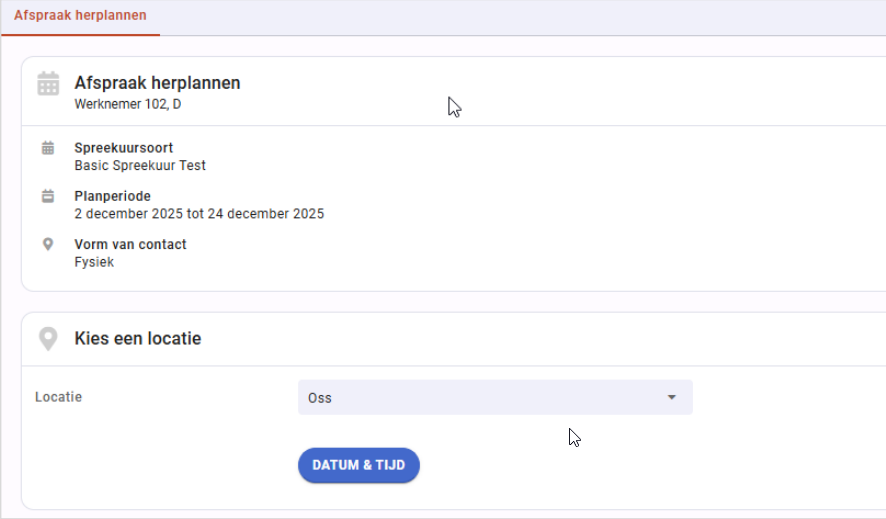Click the Vorm van contact label
This screenshot has height=519, width=886.
click(x=130, y=244)
